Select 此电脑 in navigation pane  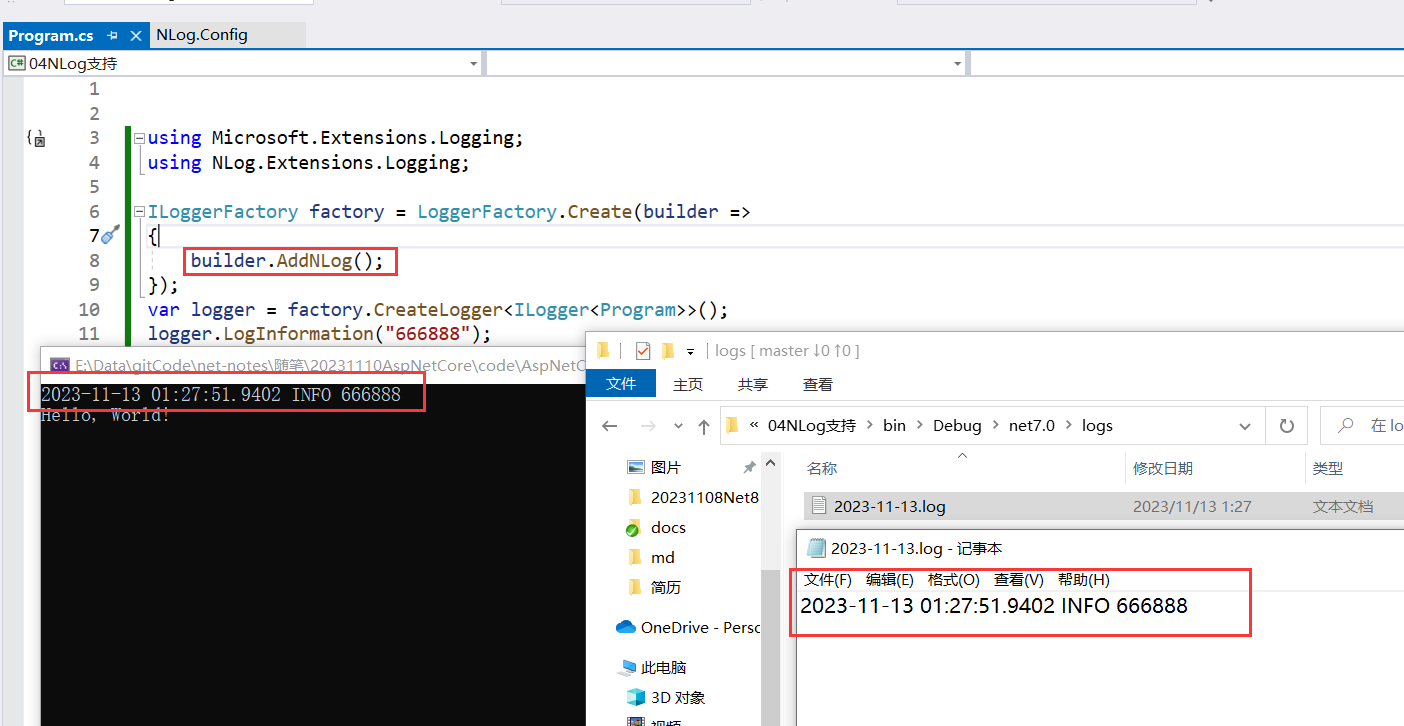click(664, 667)
